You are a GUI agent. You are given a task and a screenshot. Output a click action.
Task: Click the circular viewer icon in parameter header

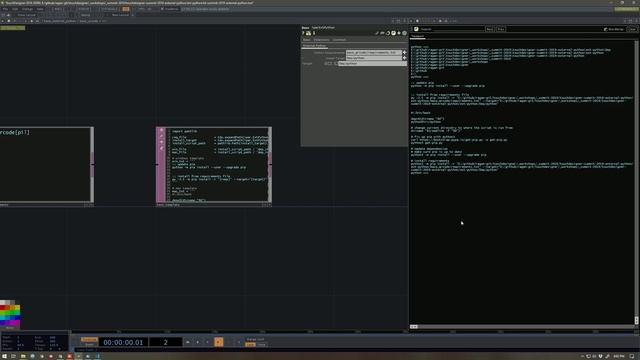pos(388,33)
